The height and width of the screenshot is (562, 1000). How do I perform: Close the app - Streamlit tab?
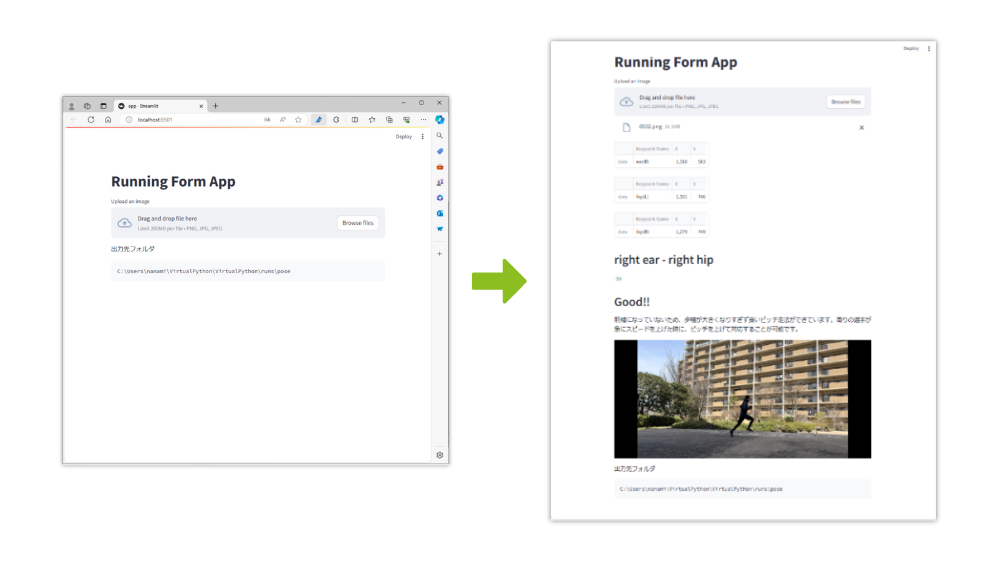[x=201, y=105]
